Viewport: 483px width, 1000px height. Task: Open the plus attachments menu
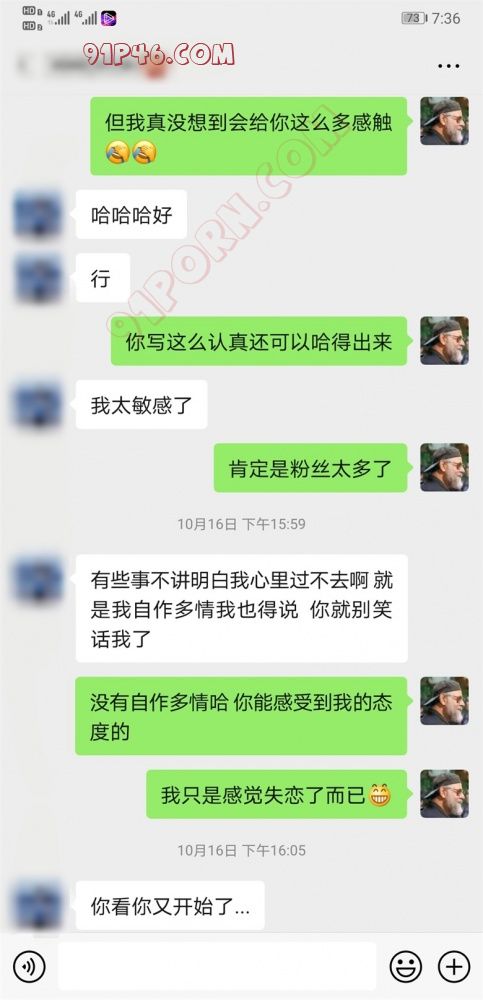[x=454, y=967]
